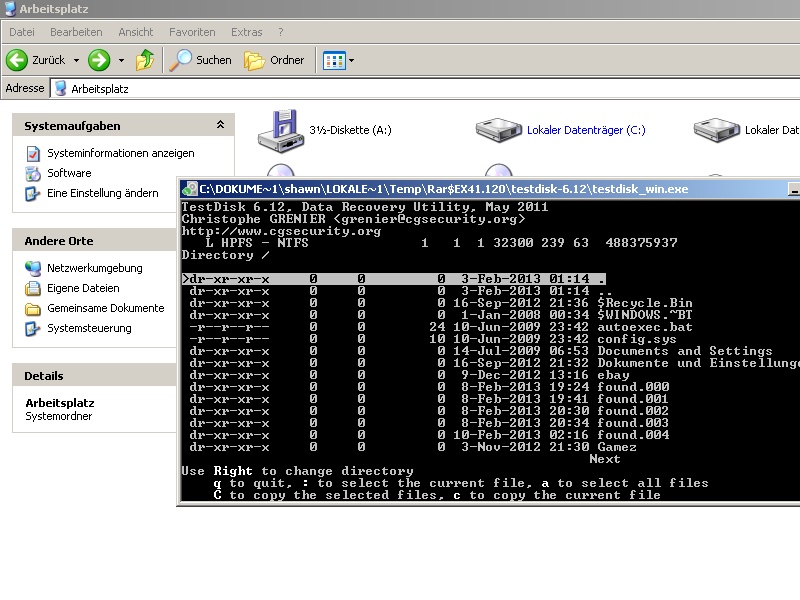Go up one folder level
Image resolution: width=800 pixels, height=600 pixels.
(x=145, y=60)
